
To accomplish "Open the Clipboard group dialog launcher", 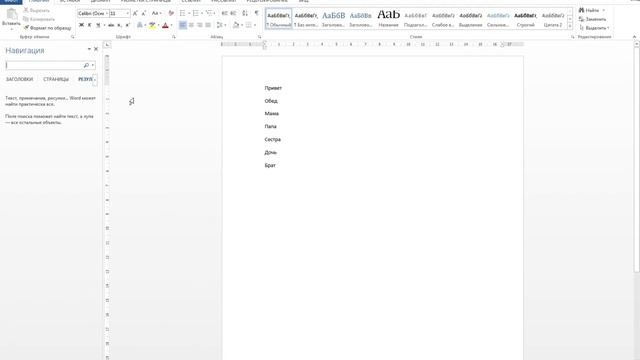I will click(73, 37).
